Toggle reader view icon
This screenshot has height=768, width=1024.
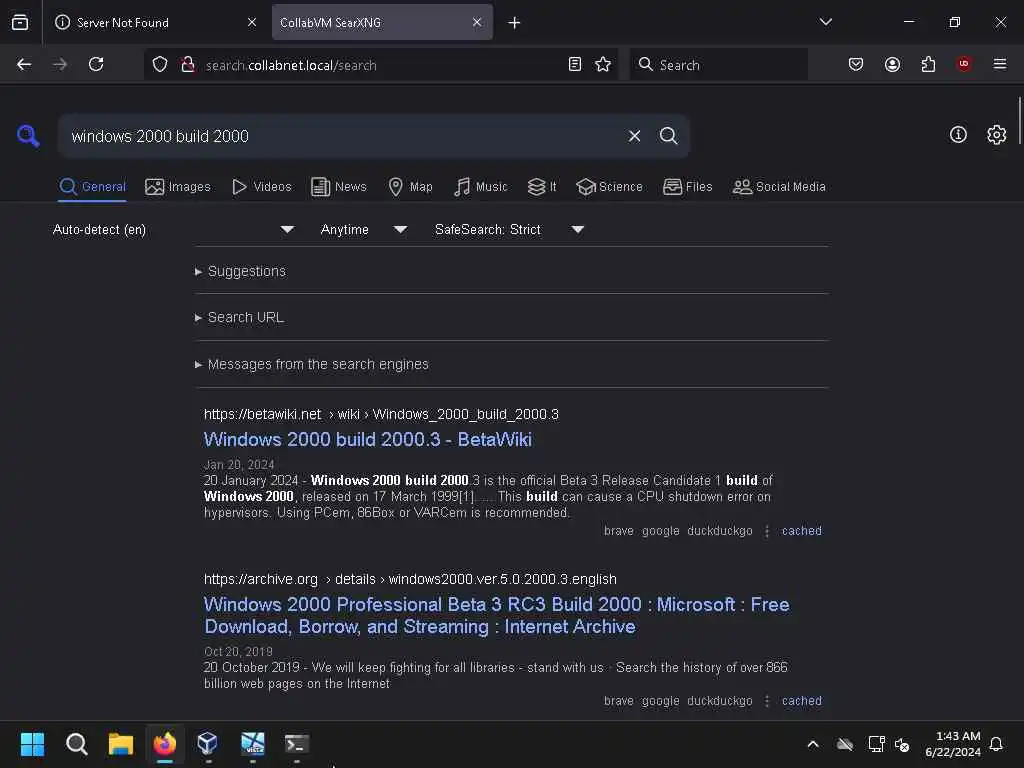[x=575, y=64]
